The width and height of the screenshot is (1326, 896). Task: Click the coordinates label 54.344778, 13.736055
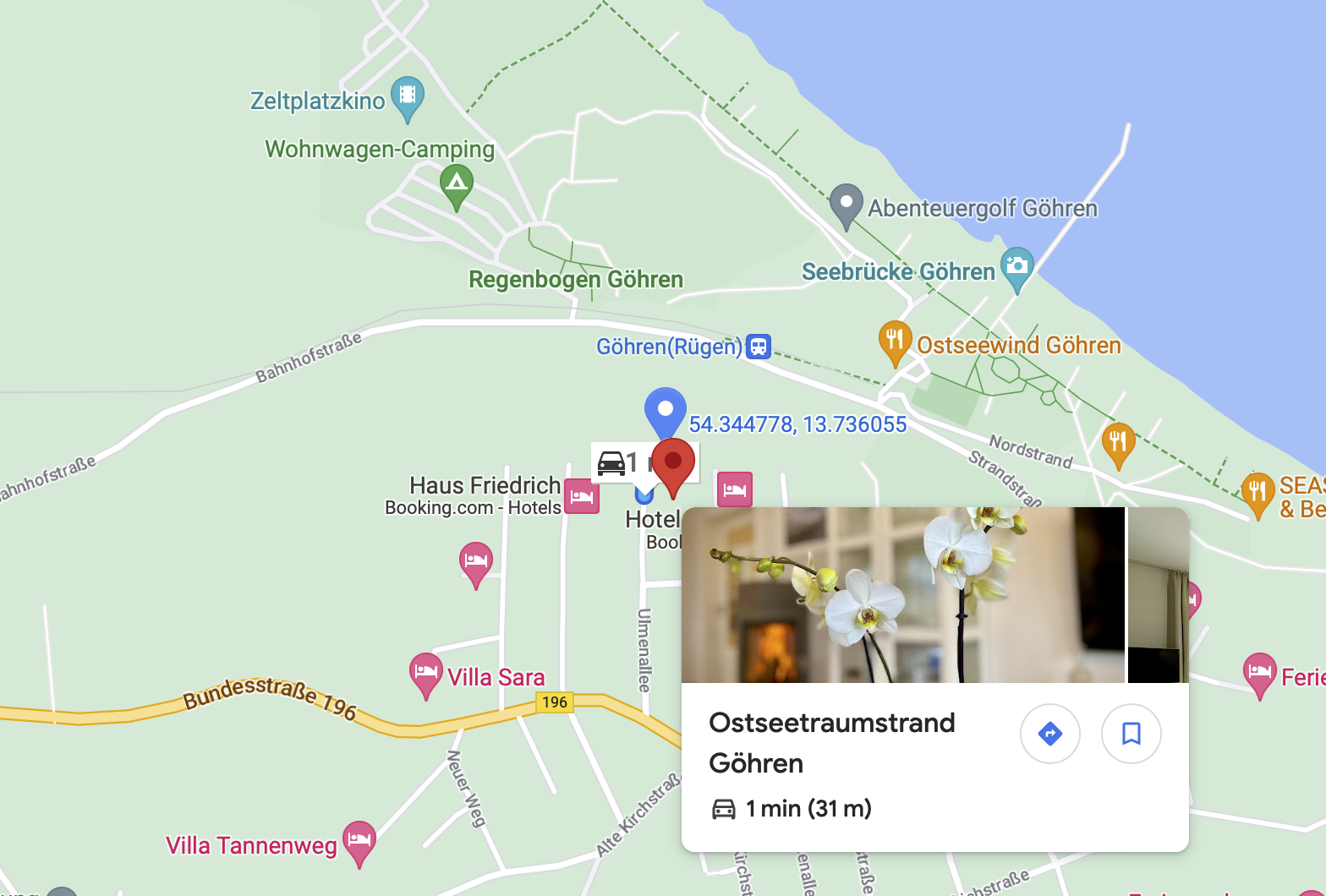click(797, 424)
